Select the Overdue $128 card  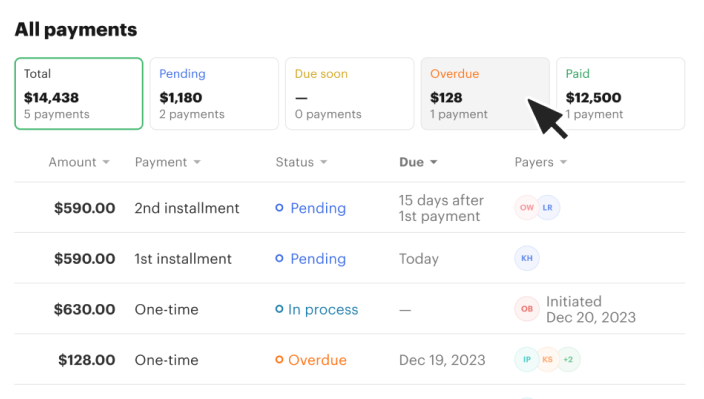(485, 93)
